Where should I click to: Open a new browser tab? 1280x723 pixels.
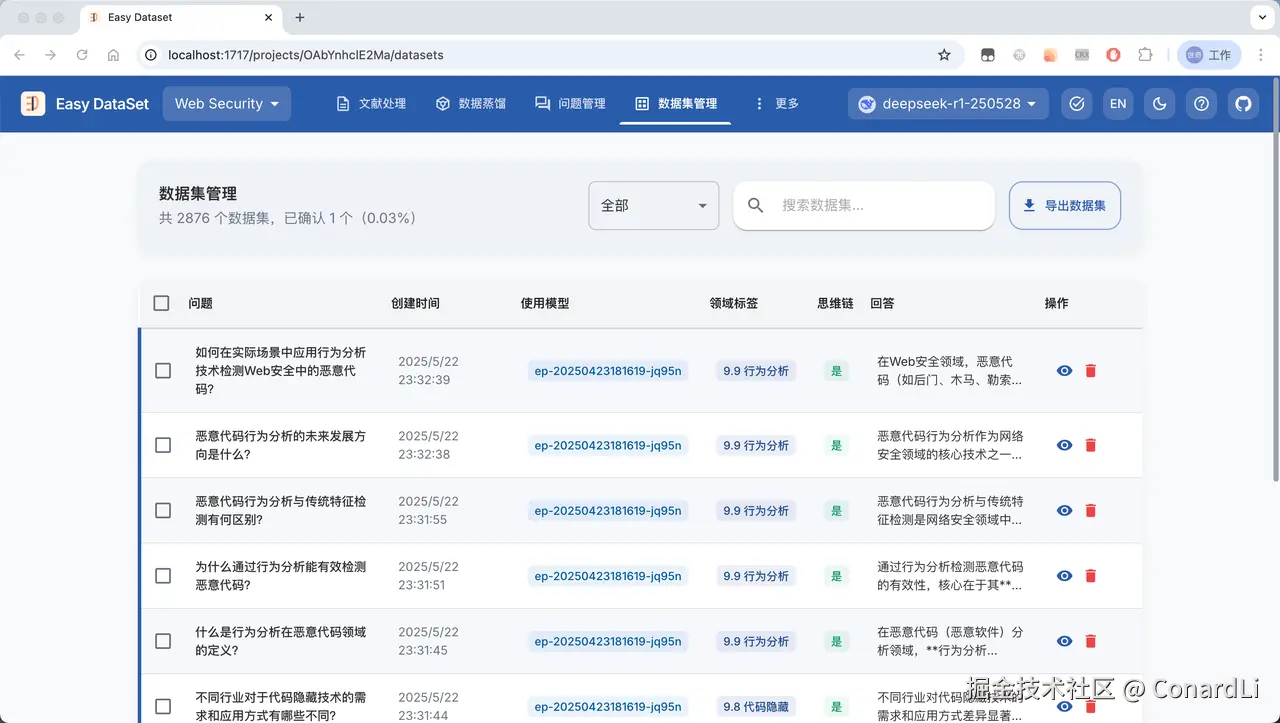300,17
